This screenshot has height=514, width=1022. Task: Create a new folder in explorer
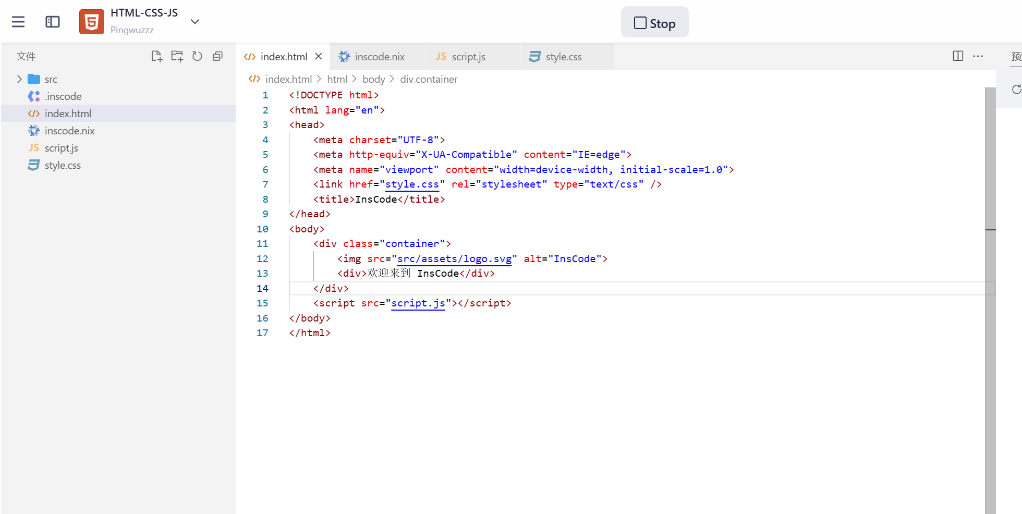[177, 57]
